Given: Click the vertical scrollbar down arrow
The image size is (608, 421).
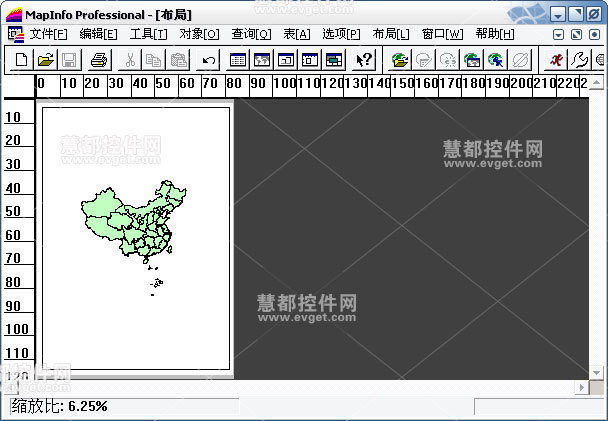Looking at the screenshot, I should (x=596, y=373).
